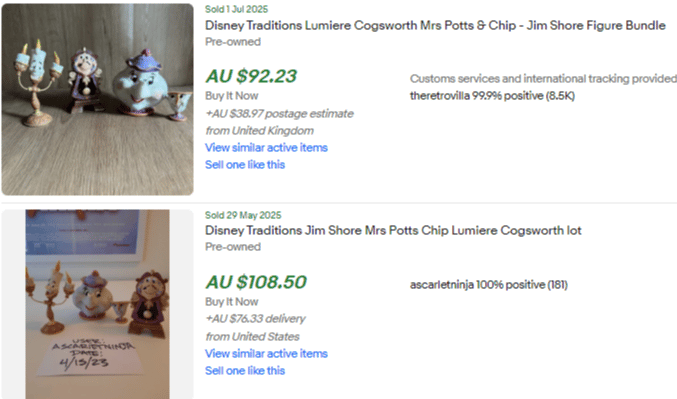Open the 'Jim Shore Figure Bundle' listing title
The height and width of the screenshot is (399, 677).
435,25
